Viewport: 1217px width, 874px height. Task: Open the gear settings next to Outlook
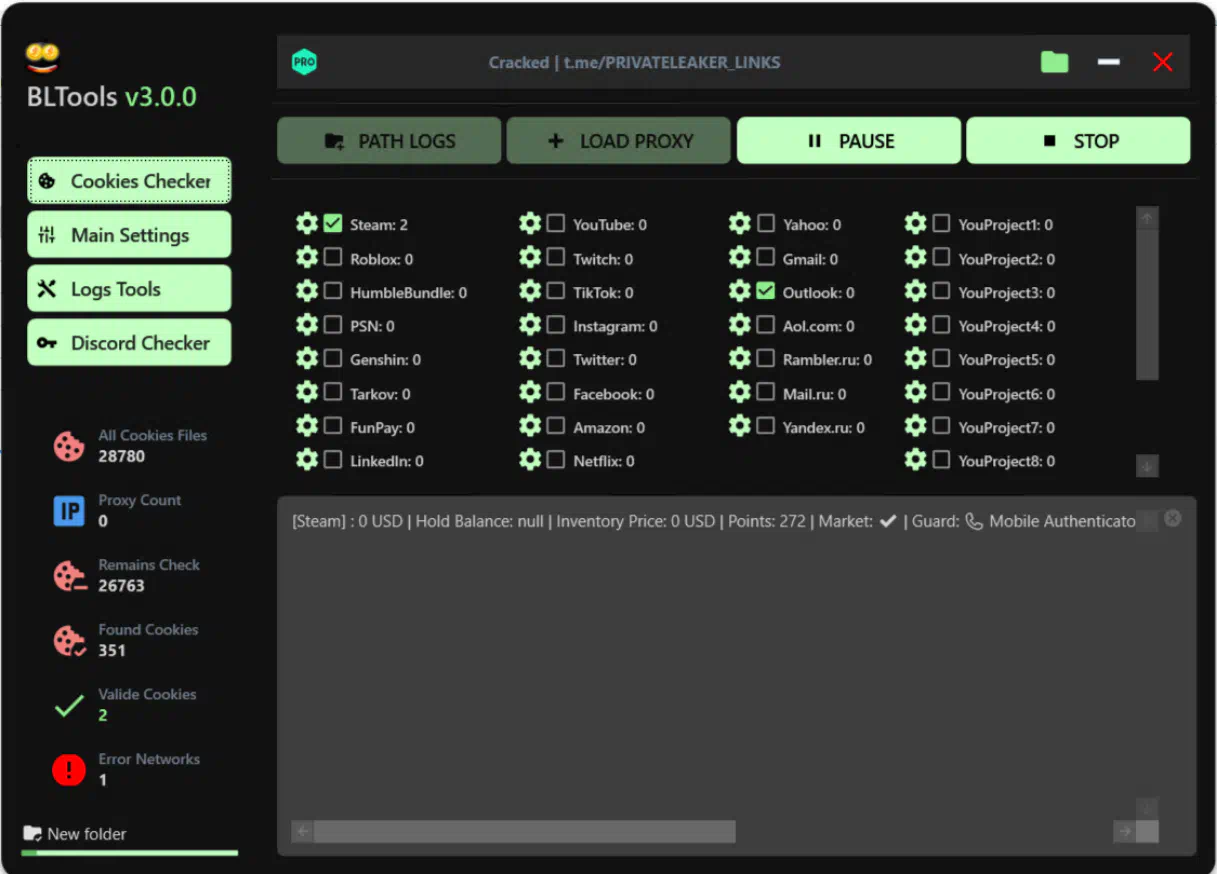[740, 291]
